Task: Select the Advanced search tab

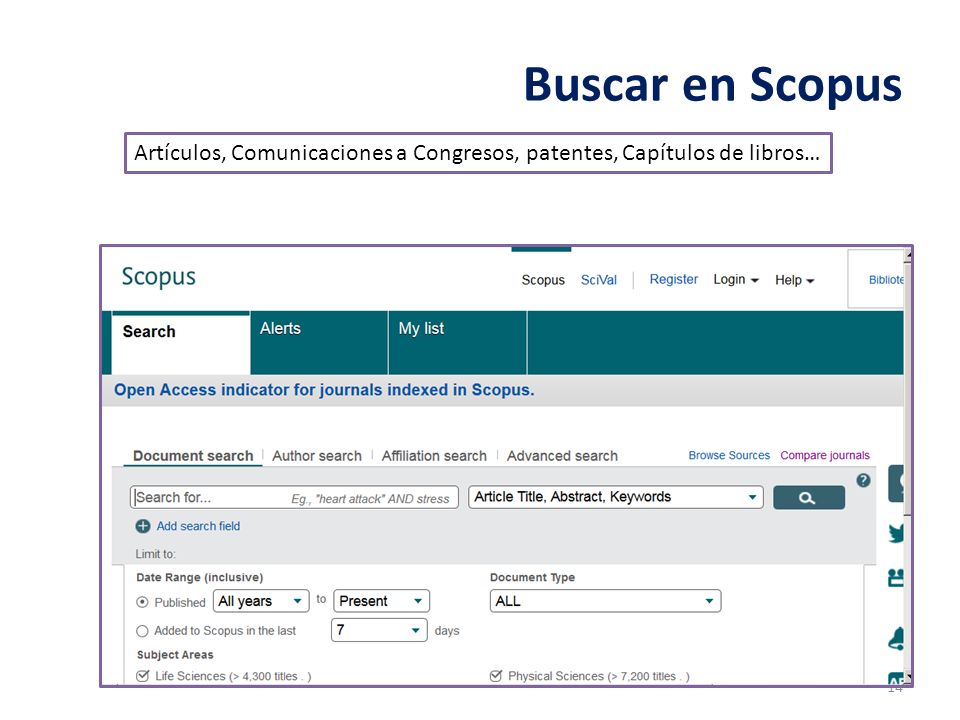Action: (562, 456)
